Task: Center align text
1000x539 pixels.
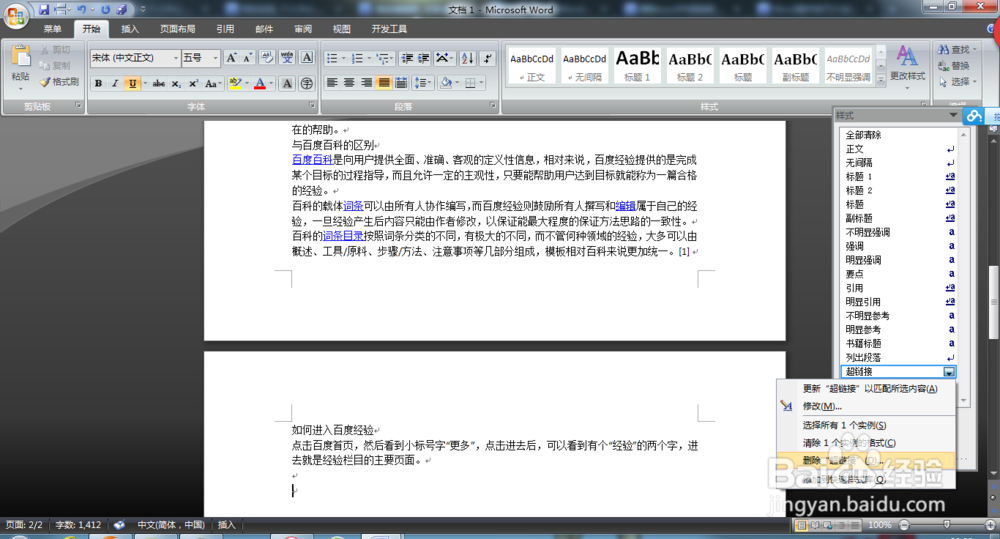Action: (x=349, y=83)
